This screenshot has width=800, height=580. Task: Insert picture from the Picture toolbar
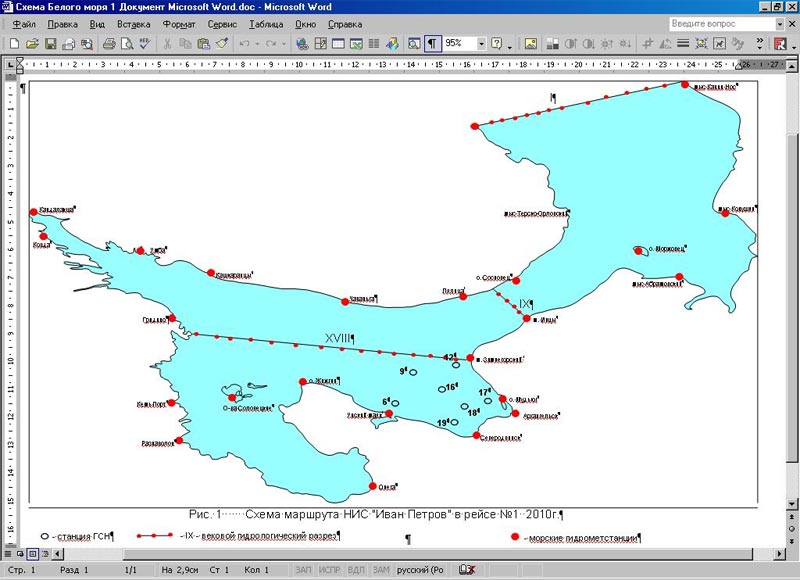coord(530,44)
